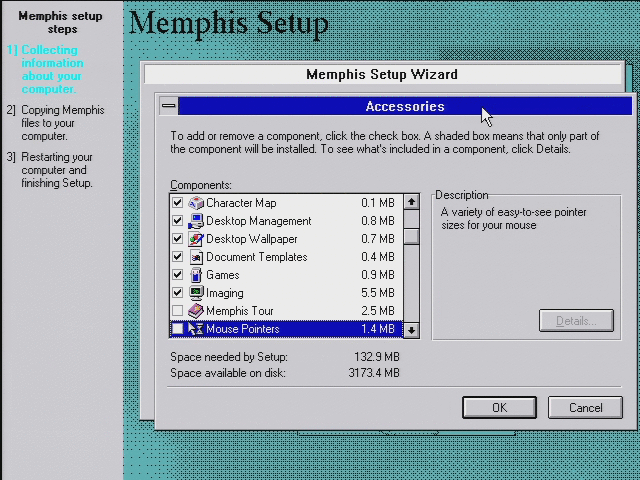This screenshot has width=640, height=480.
Task: Uncheck the Games checkbox
Action: 177,275
